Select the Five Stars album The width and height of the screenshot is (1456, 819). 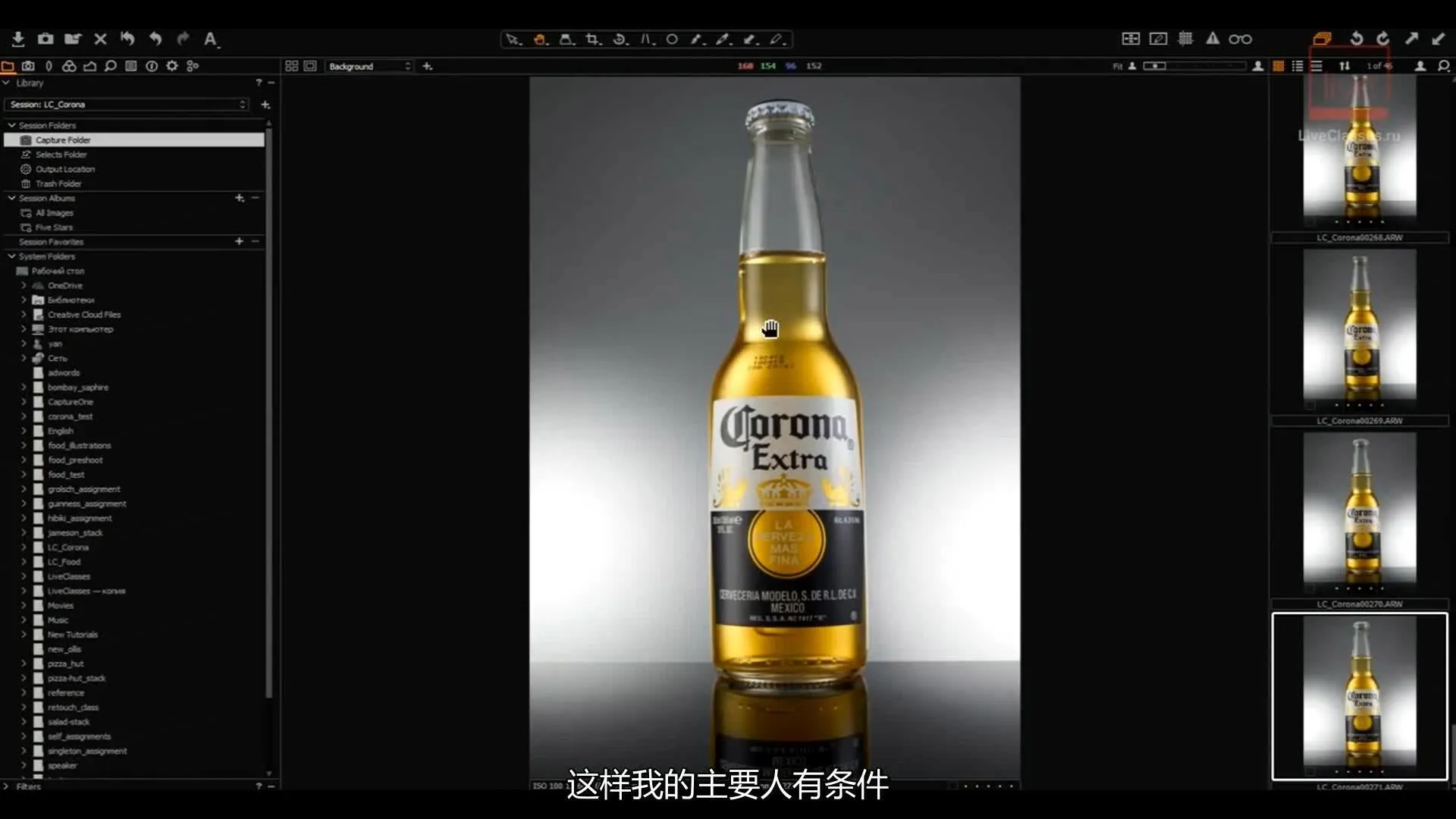point(55,226)
